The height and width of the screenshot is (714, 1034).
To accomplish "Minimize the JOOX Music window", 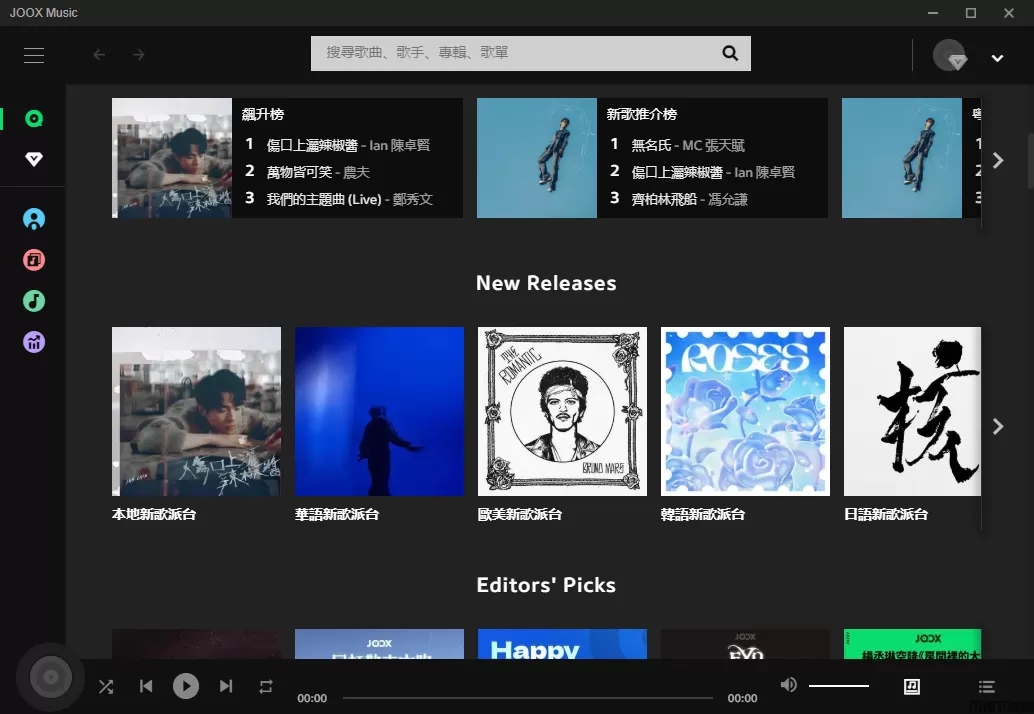I will (932, 13).
